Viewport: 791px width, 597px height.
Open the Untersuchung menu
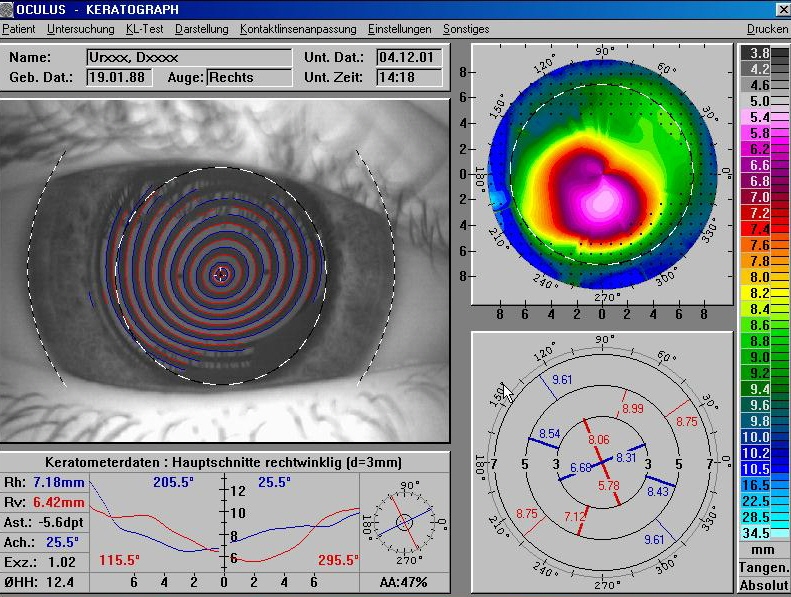[x=81, y=29]
